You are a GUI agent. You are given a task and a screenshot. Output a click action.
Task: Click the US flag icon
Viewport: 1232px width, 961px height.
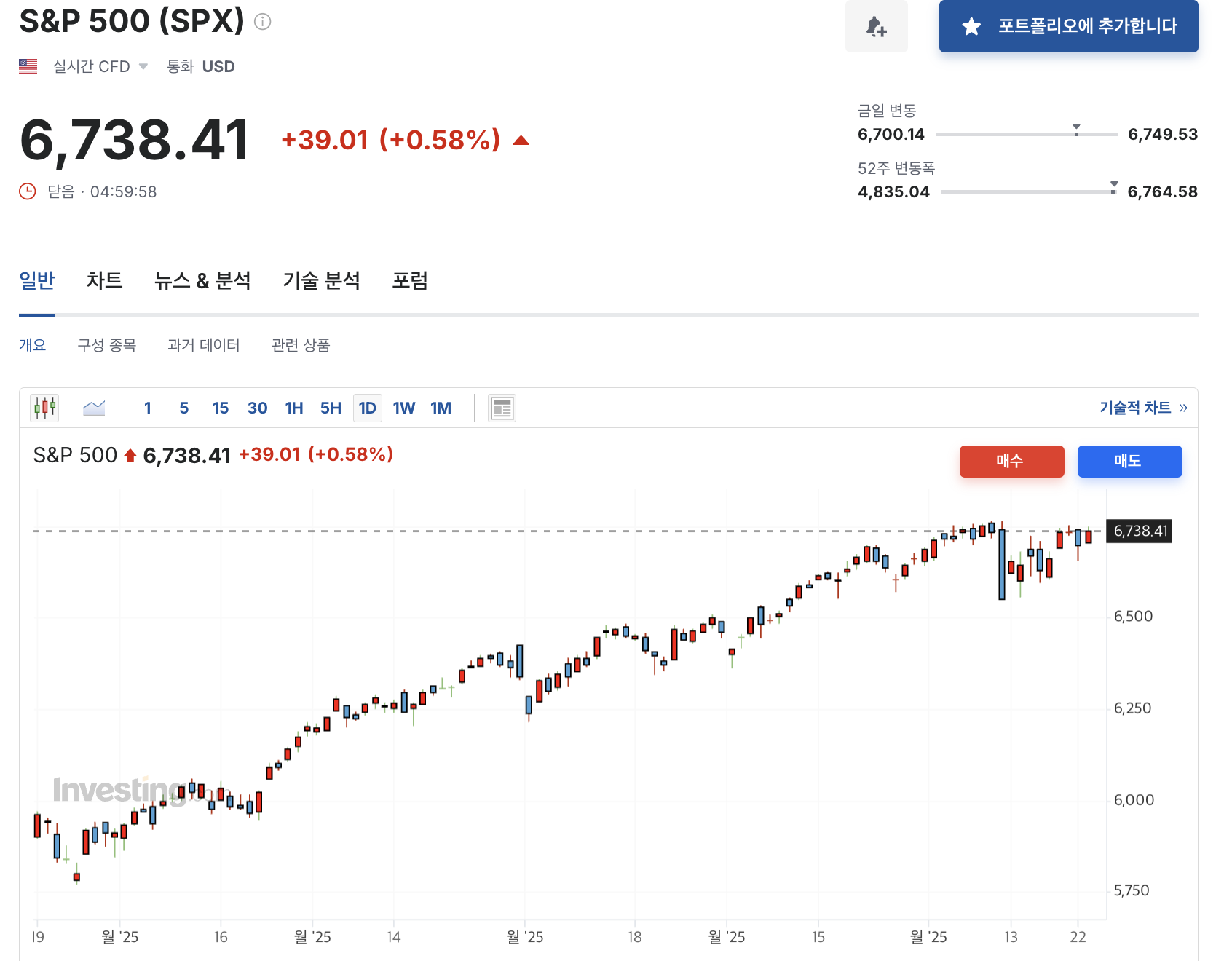28,66
